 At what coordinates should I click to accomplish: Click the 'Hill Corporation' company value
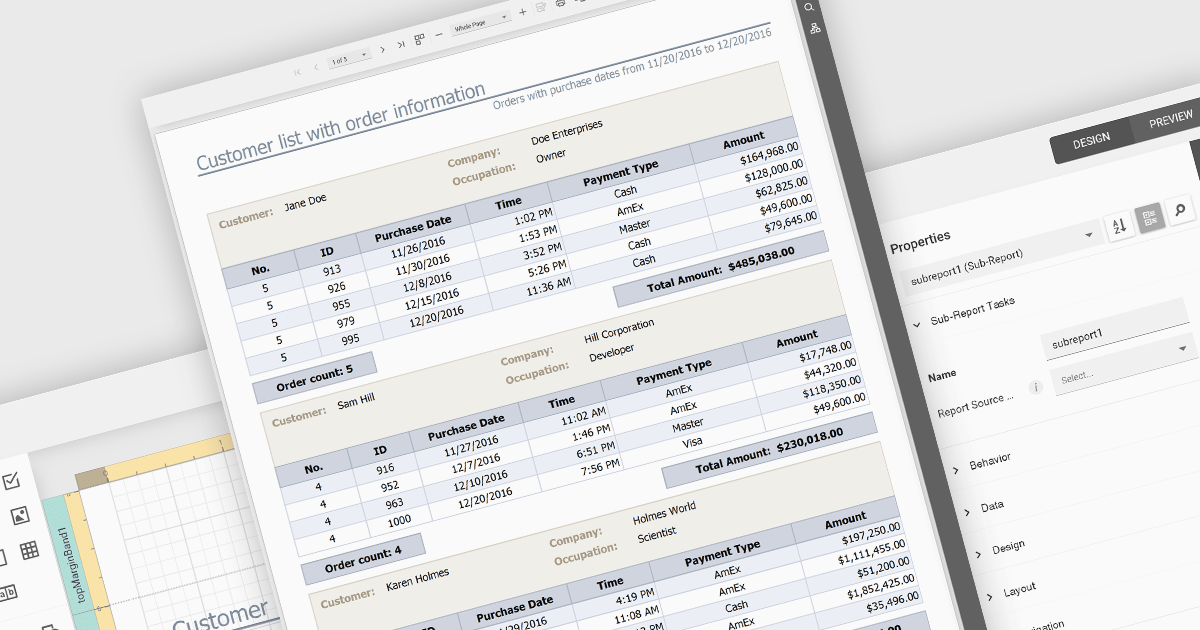[619, 331]
